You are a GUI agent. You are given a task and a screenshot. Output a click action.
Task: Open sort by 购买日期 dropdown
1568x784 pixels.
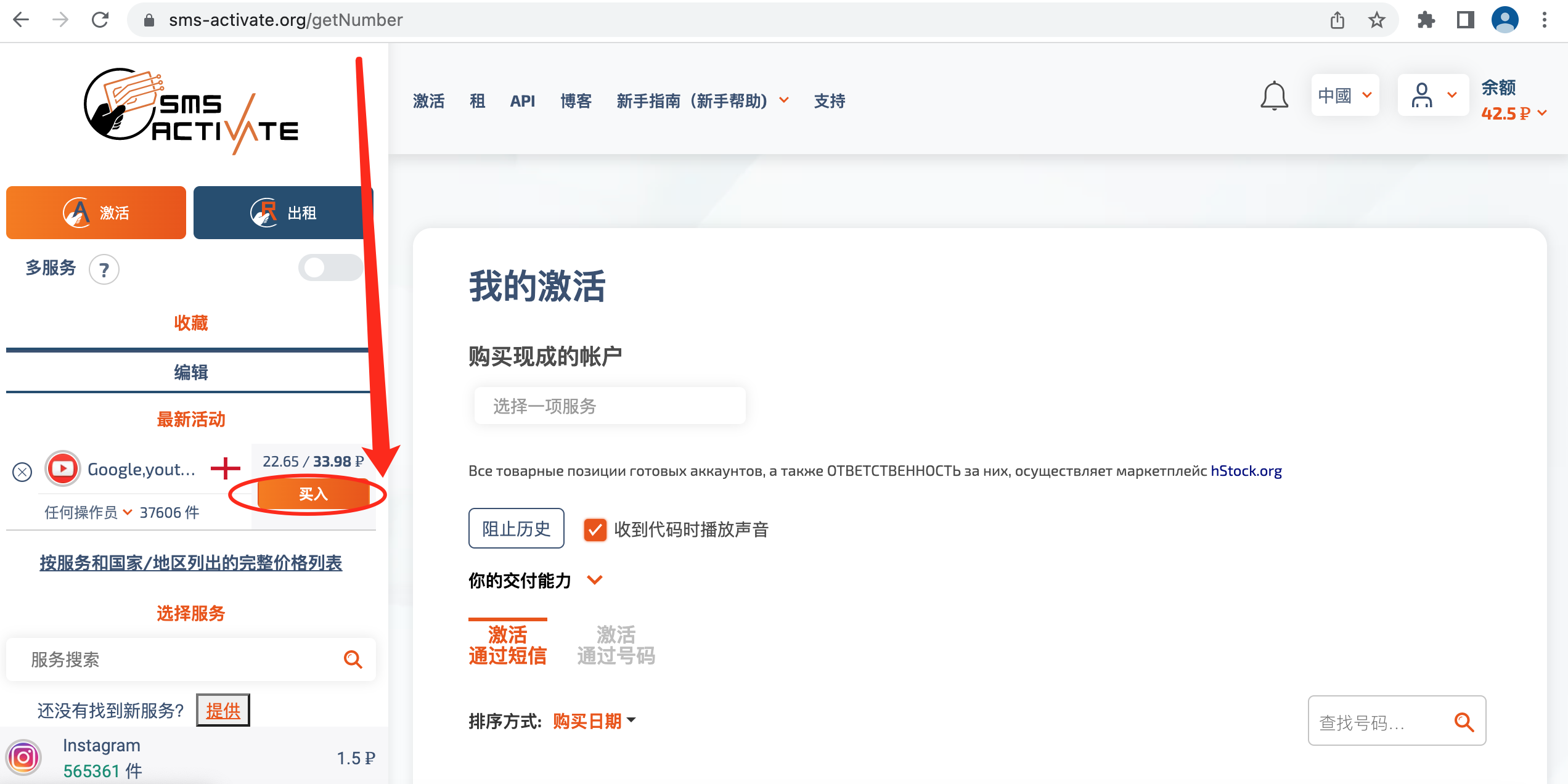click(594, 721)
